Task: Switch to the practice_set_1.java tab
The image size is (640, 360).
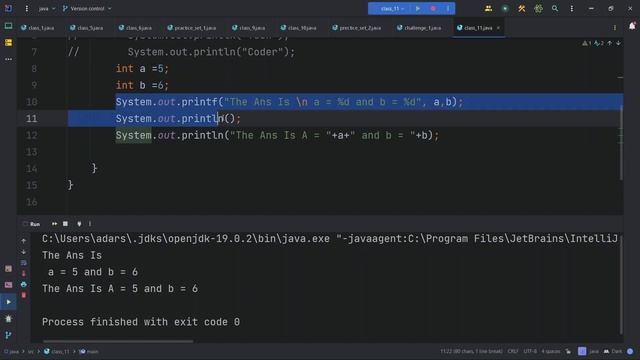Action: pyautogui.click(x=192, y=28)
